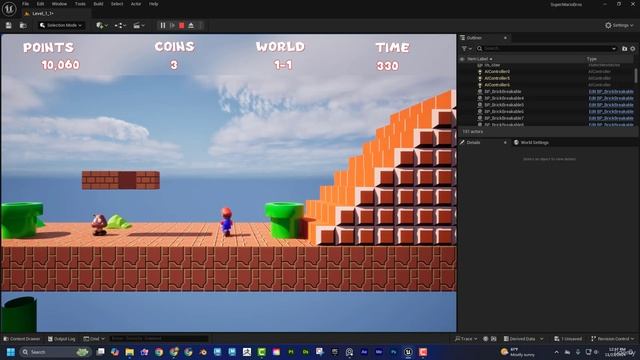The image size is (640, 360).
Task: Select AIController0 in the Outliner
Action: (496, 71)
